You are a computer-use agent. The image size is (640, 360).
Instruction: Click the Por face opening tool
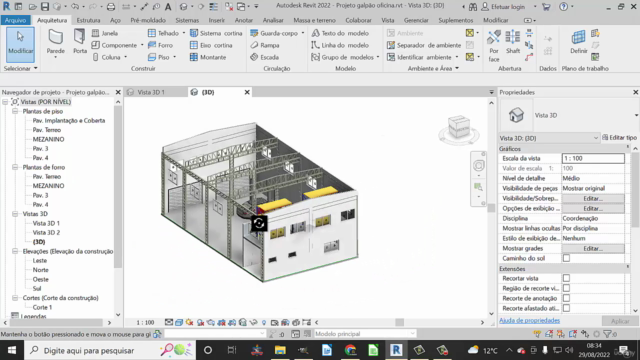pos(494,46)
